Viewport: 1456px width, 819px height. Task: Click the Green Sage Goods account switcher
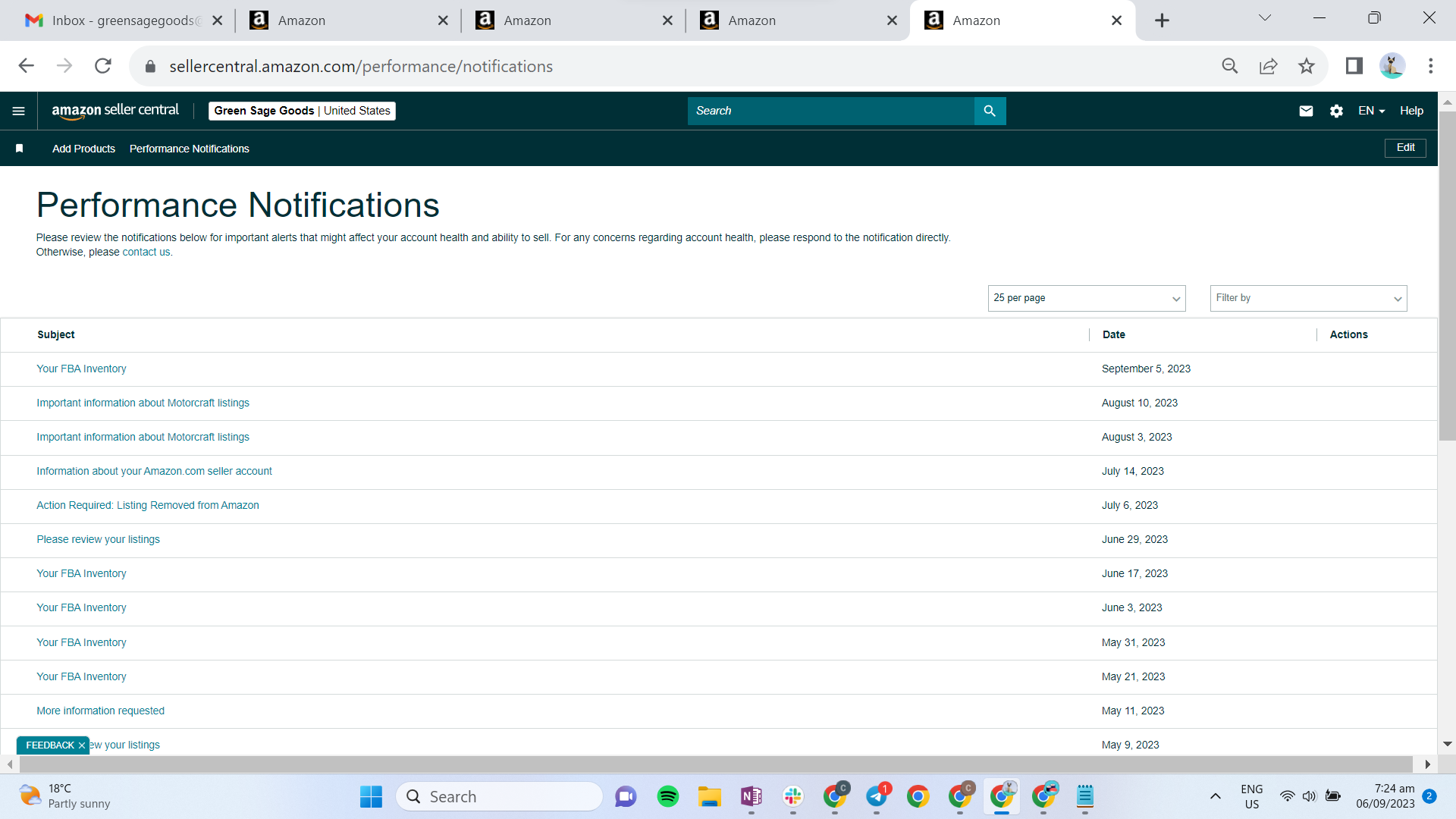(302, 111)
